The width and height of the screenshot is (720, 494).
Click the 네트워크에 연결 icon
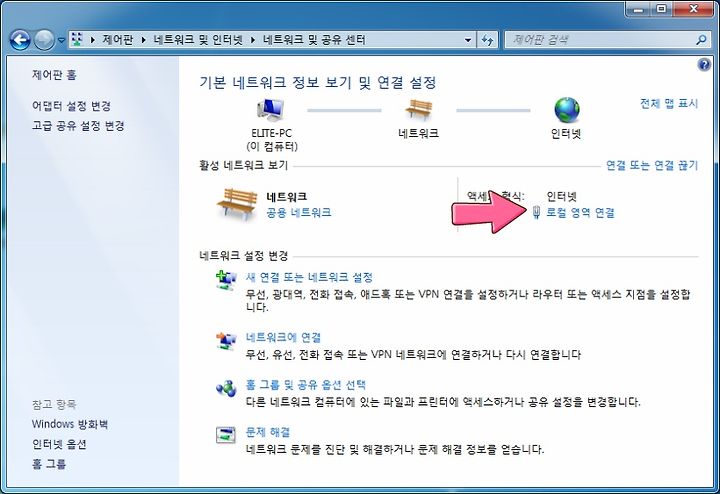(x=226, y=341)
